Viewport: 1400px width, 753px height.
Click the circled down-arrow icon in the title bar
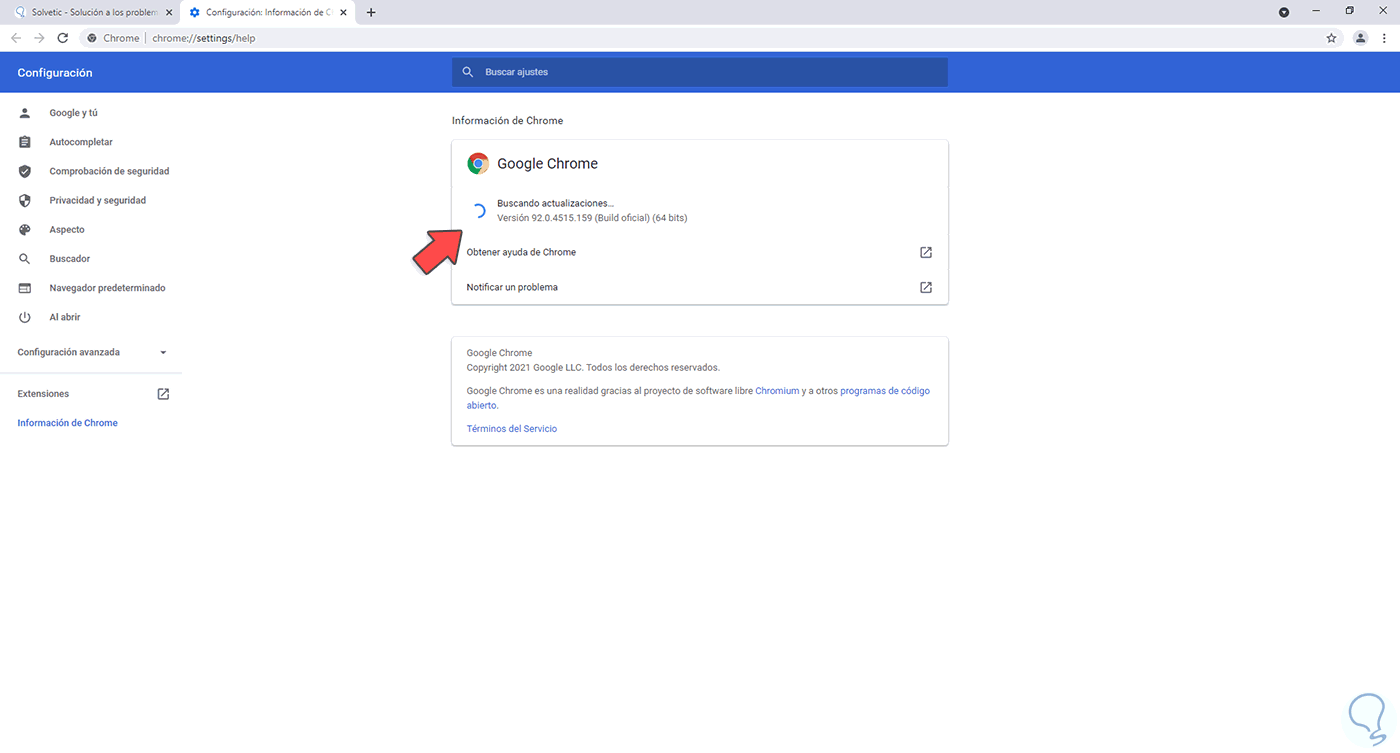pos(1284,12)
